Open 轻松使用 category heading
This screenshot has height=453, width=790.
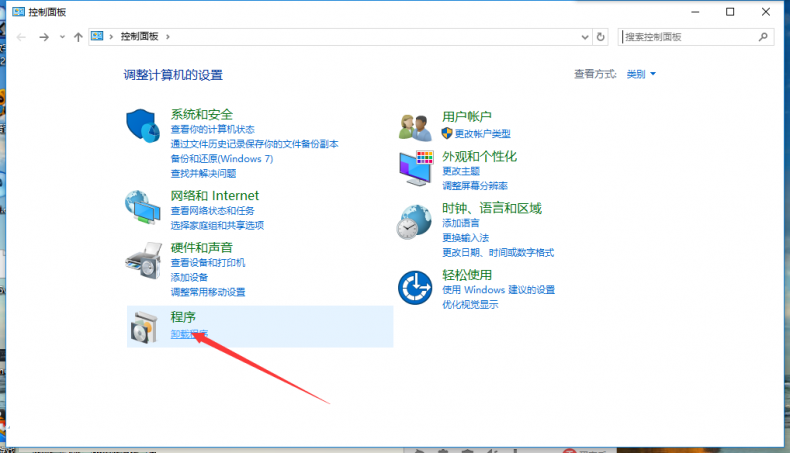point(467,275)
